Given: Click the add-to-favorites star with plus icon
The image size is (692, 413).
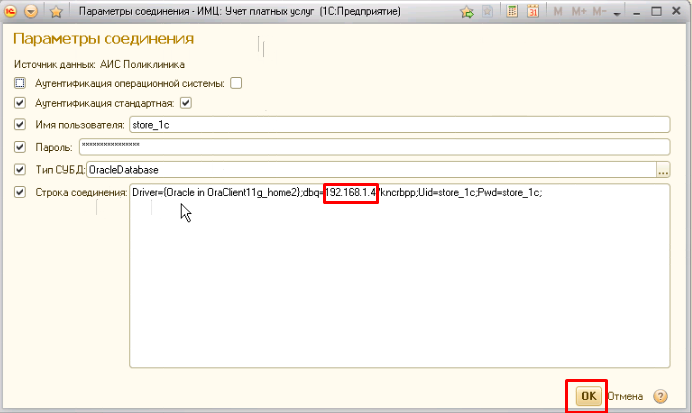Looking at the screenshot, I should pyautogui.click(x=467, y=12).
